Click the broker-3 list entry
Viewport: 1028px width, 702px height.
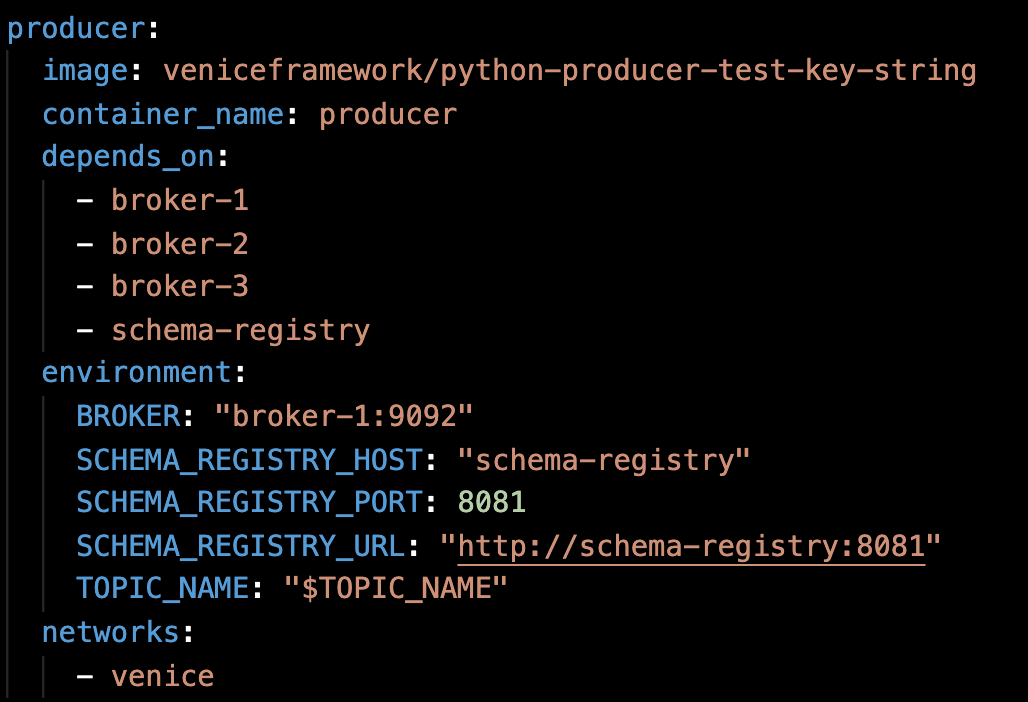(180, 287)
